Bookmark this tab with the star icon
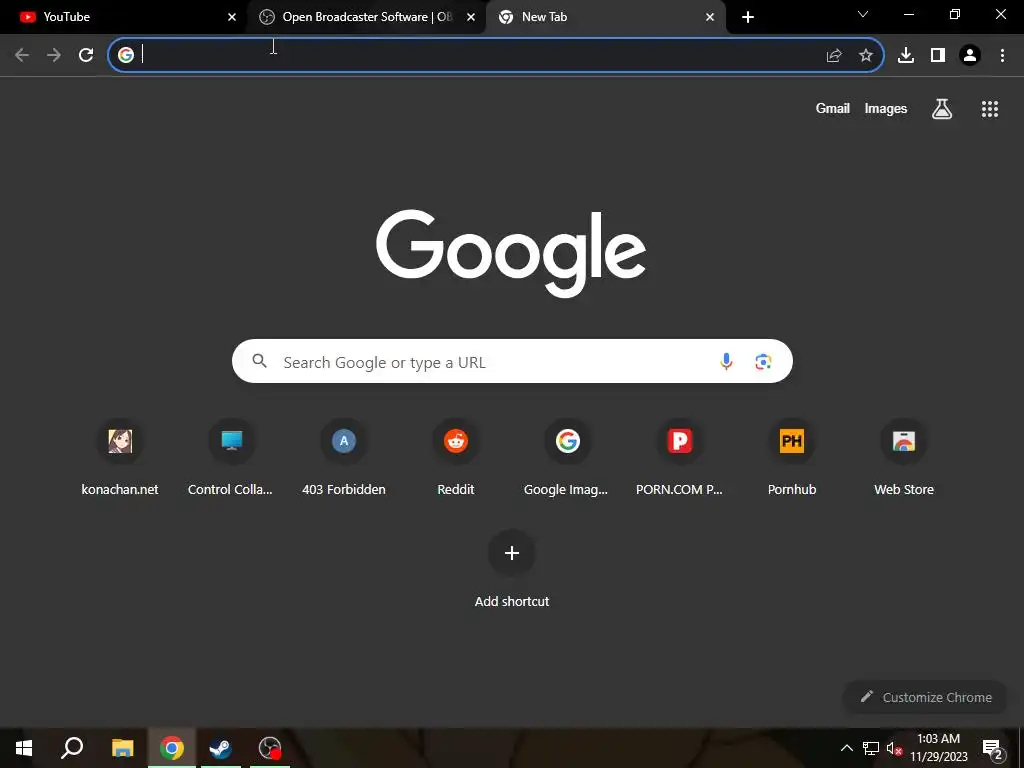The height and width of the screenshot is (768, 1024). pyautogui.click(x=866, y=56)
